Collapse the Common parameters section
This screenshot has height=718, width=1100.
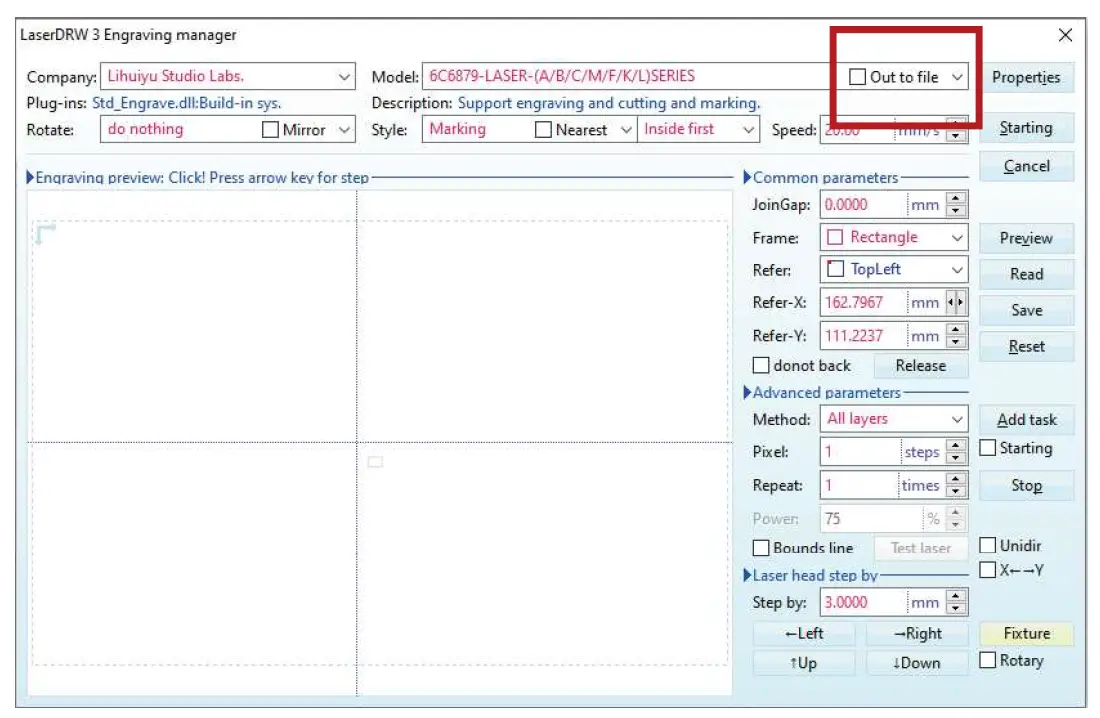tap(747, 178)
